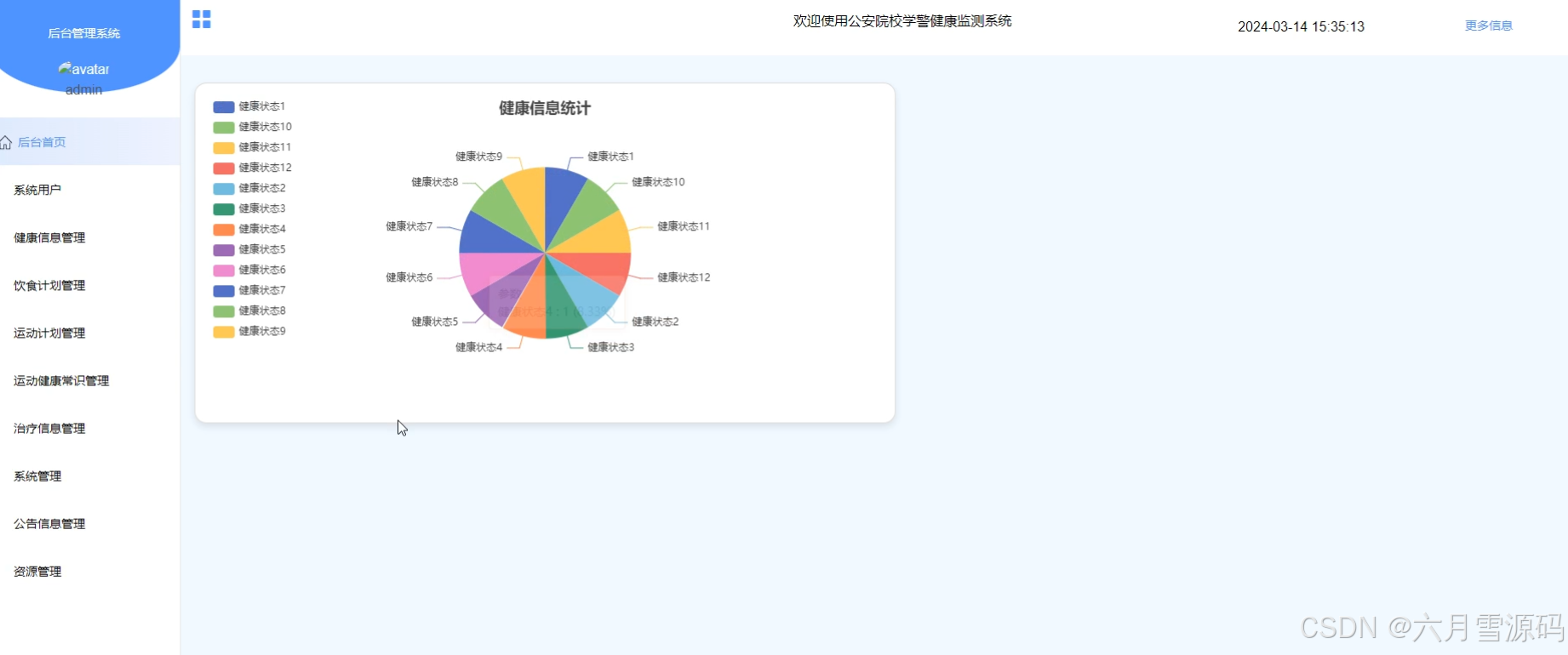The image size is (1568, 655).
Task: Toggle legend swatch for 健康状态5
Action: point(224,250)
